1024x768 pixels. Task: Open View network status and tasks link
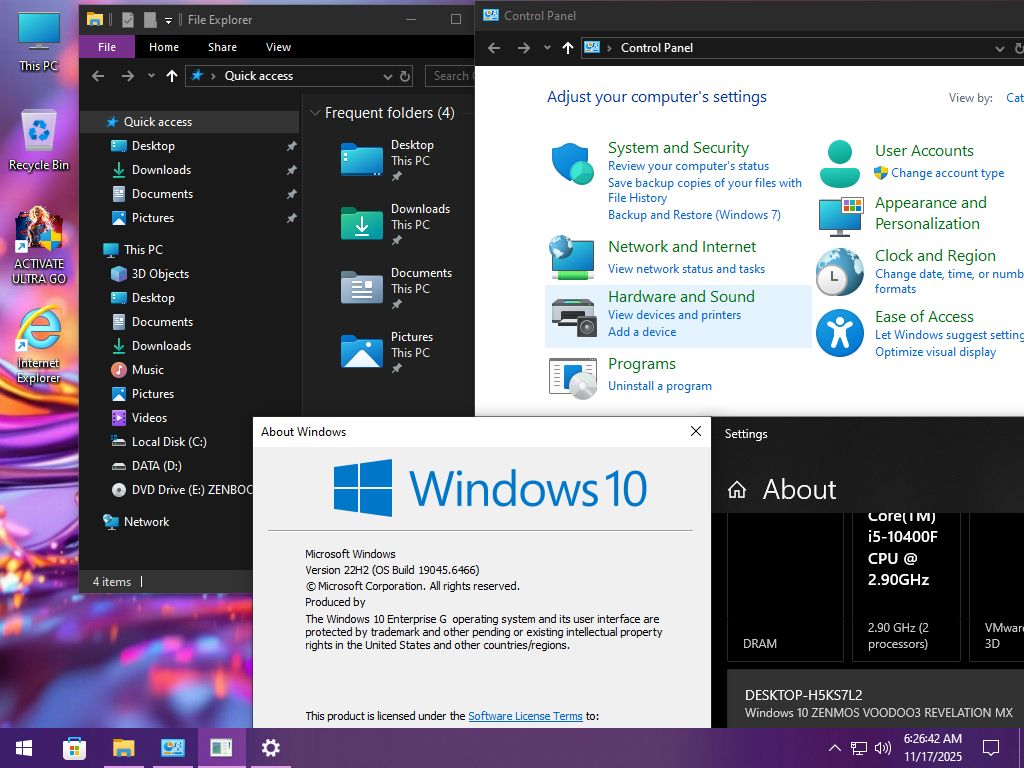coord(686,269)
